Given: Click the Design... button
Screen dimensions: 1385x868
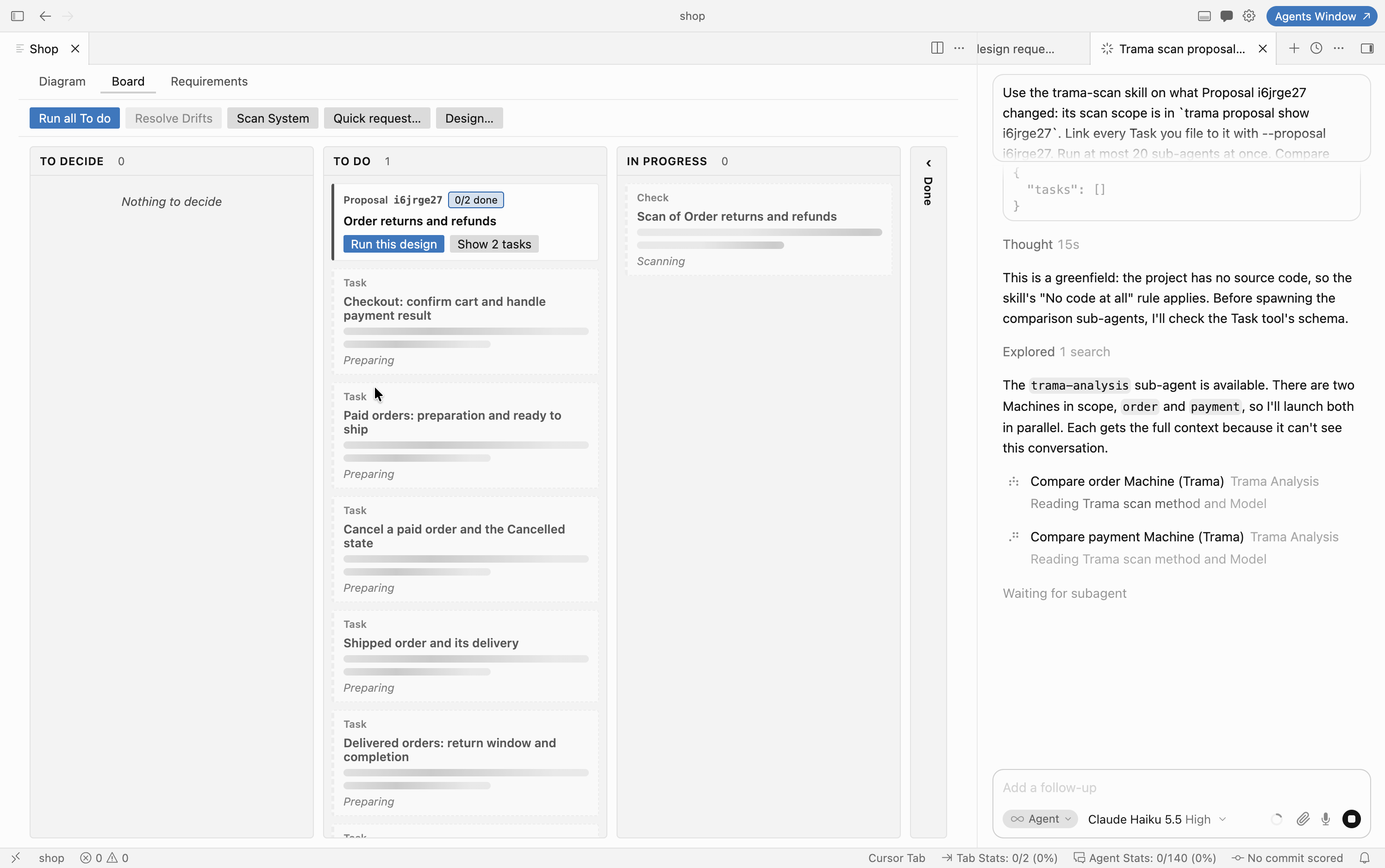Looking at the screenshot, I should click(469, 118).
